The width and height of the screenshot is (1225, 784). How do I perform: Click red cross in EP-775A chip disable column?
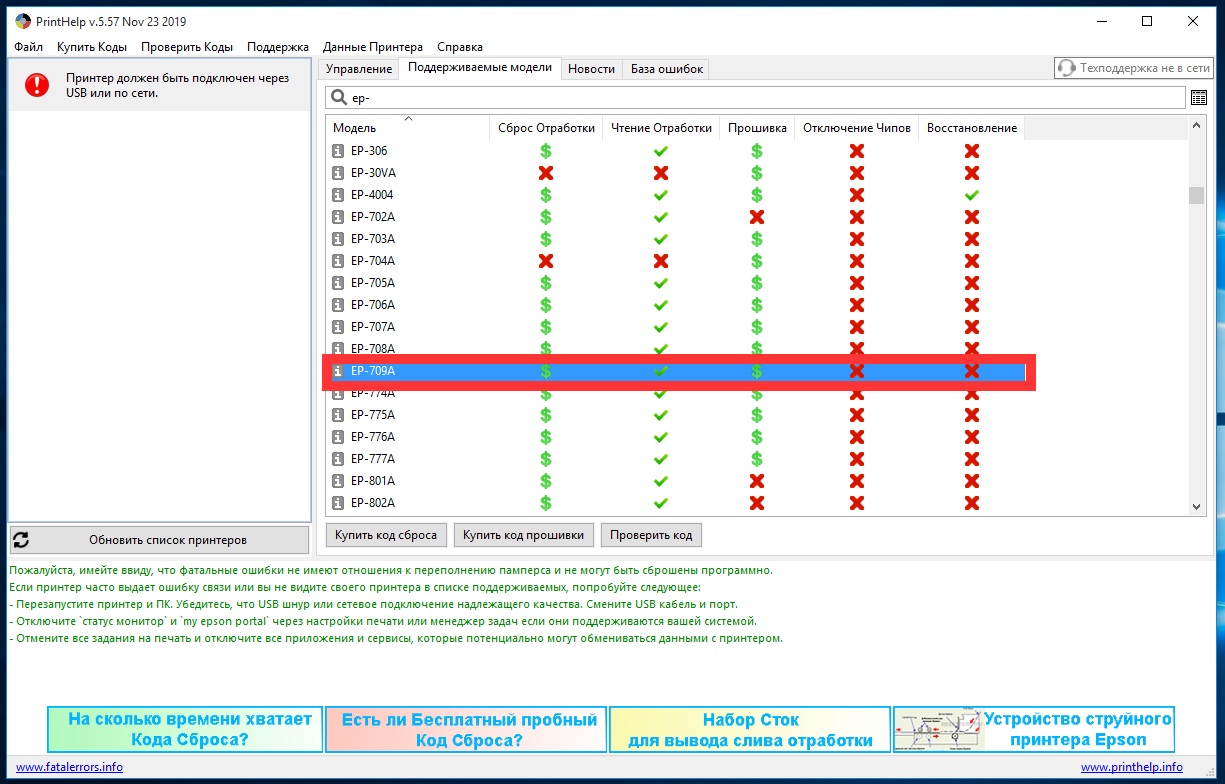click(x=857, y=415)
